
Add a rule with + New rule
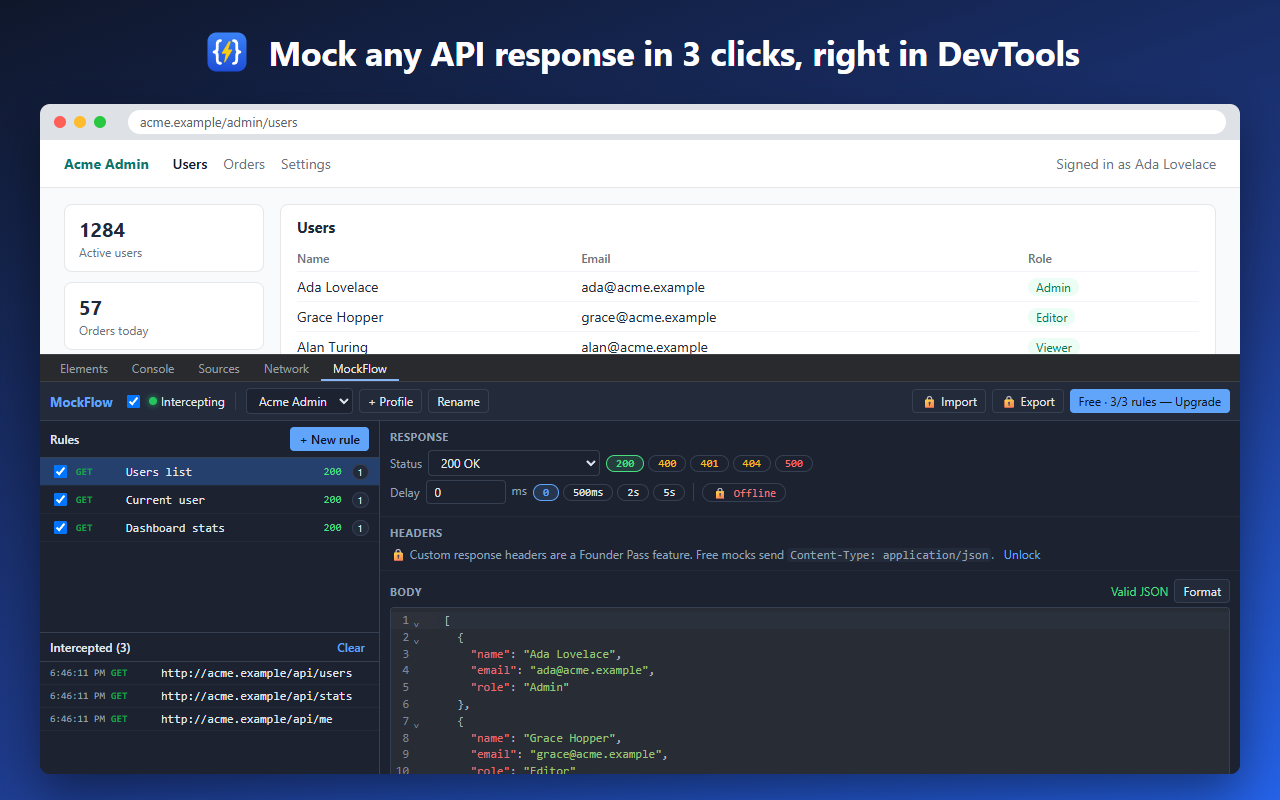330,439
